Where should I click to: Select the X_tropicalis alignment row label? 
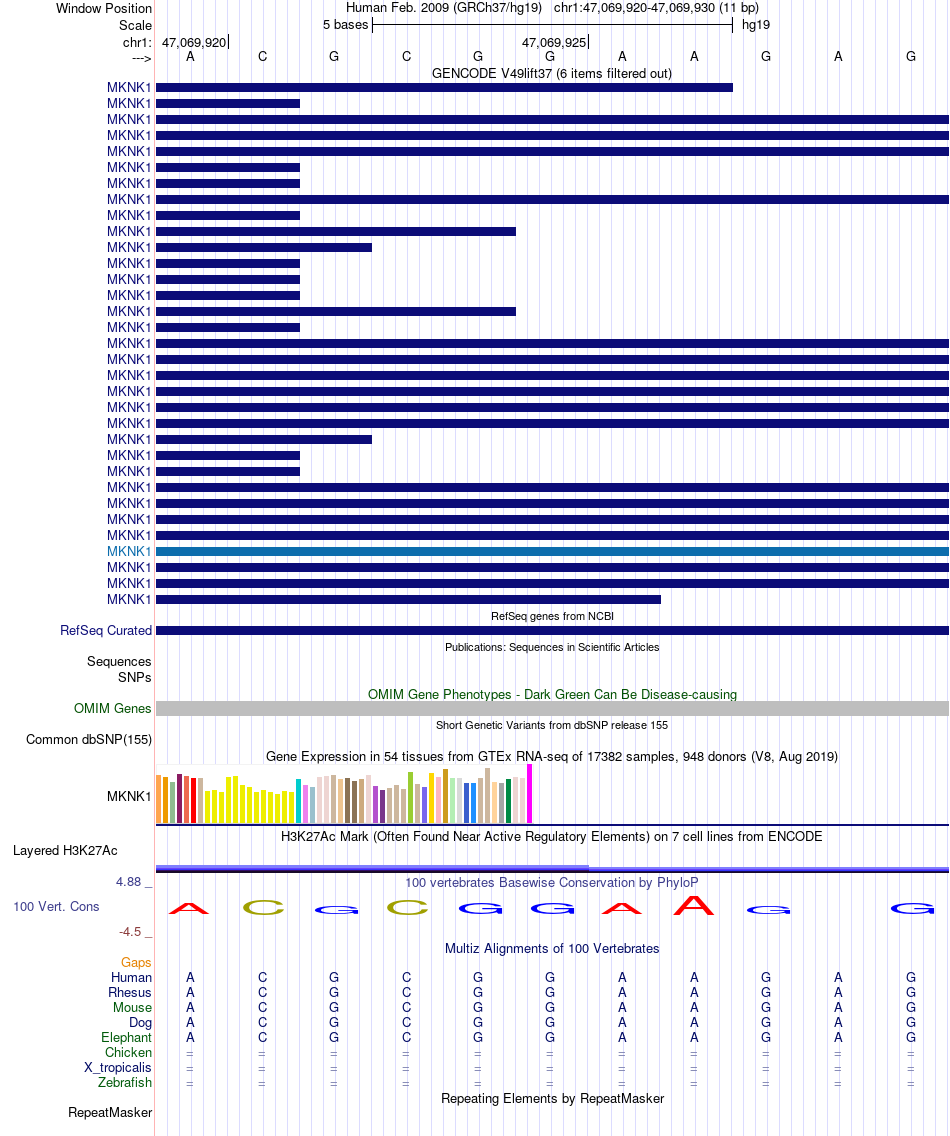(x=118, y=1068)
